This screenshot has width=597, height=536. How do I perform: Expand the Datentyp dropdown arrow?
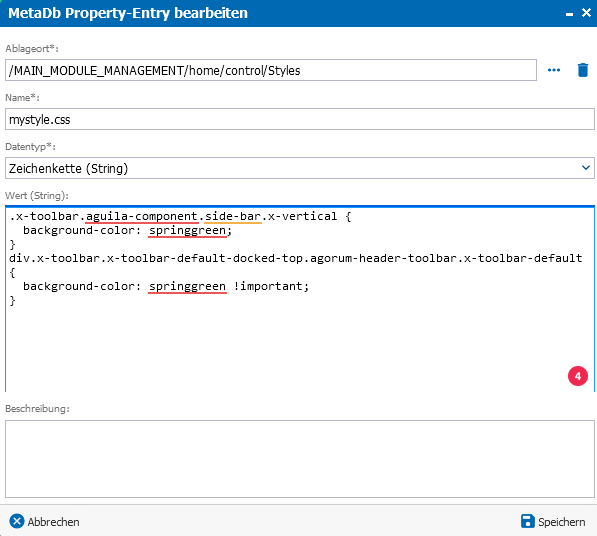(586, 168)
